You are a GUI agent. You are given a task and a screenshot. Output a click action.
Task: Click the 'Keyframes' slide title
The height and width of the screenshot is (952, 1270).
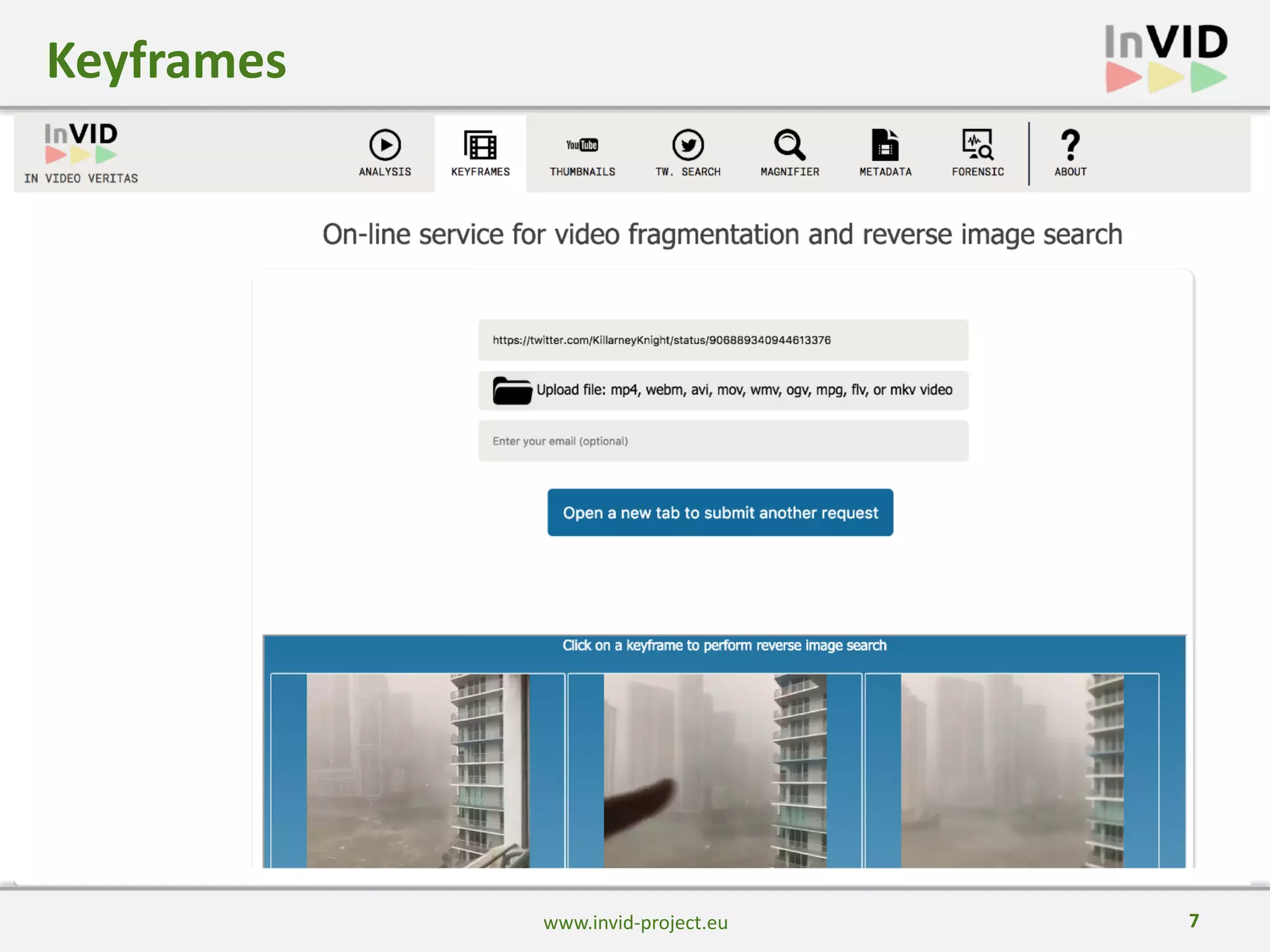click(167, 62)
